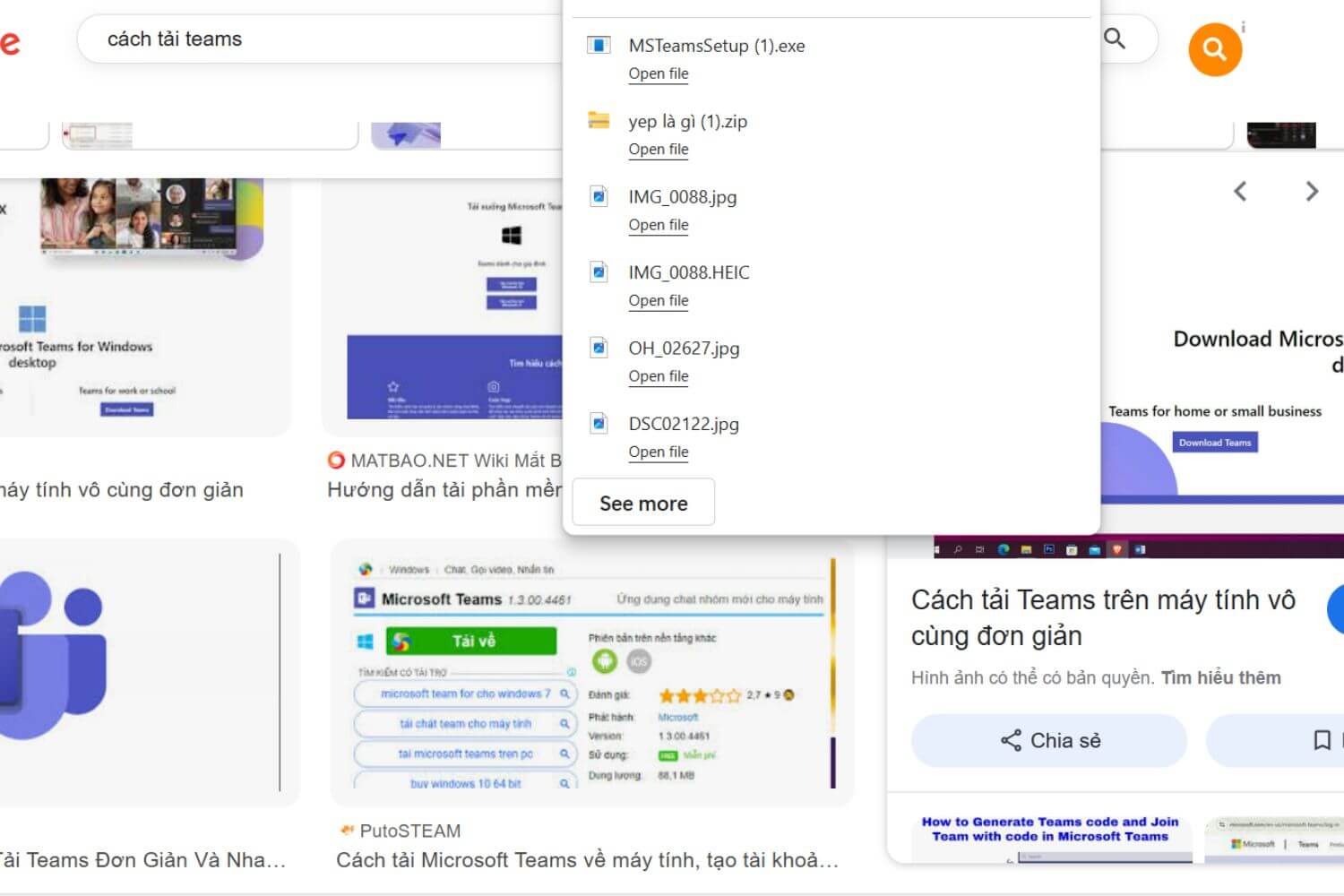Click 'Cách tải Microsoft Teams về máy tính' caption
Screen dimensions: 1344x896
[588, 860]
